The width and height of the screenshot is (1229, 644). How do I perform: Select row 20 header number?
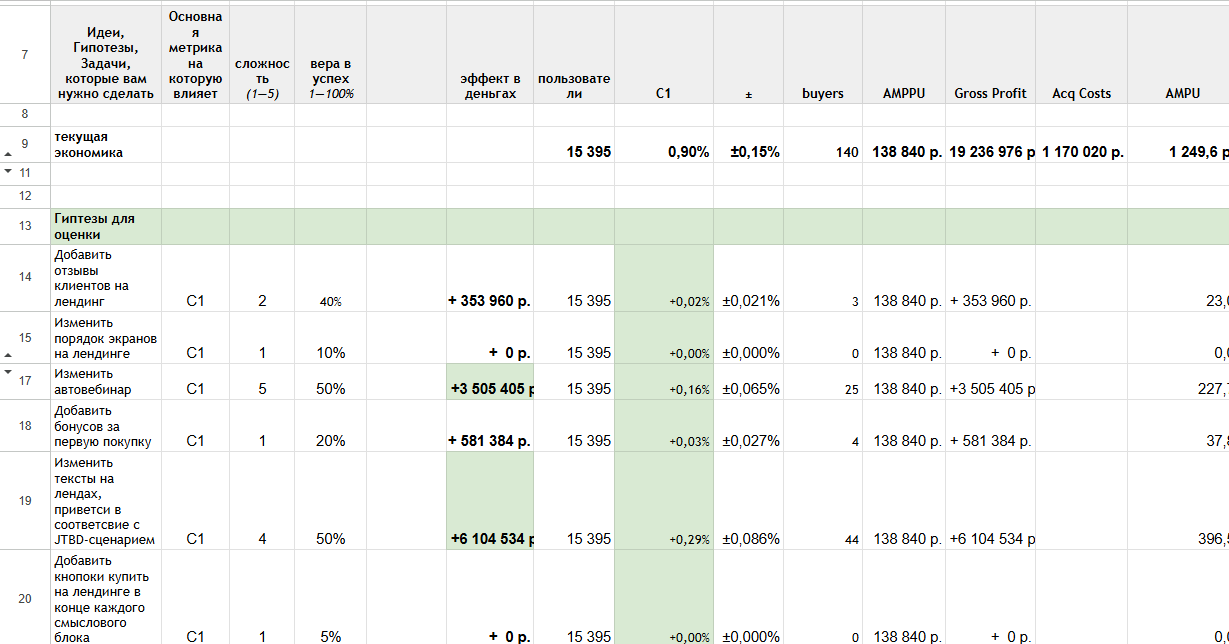pos(25,599)
